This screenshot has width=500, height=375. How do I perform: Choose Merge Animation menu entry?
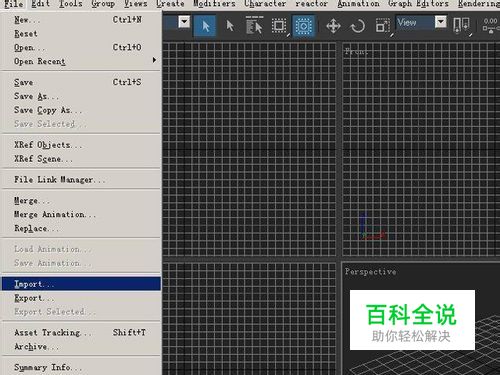pos(81,214)
